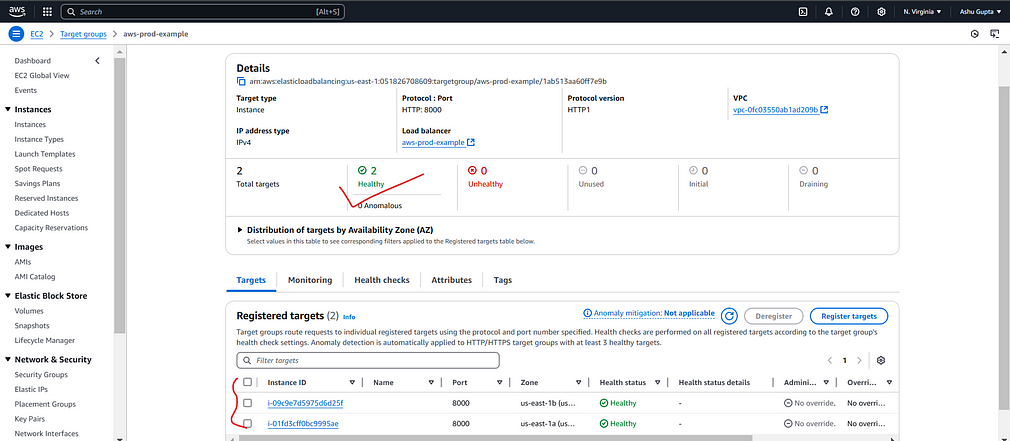
Task: Switch to the Monitoring tab
Action: tap(310, 280)
